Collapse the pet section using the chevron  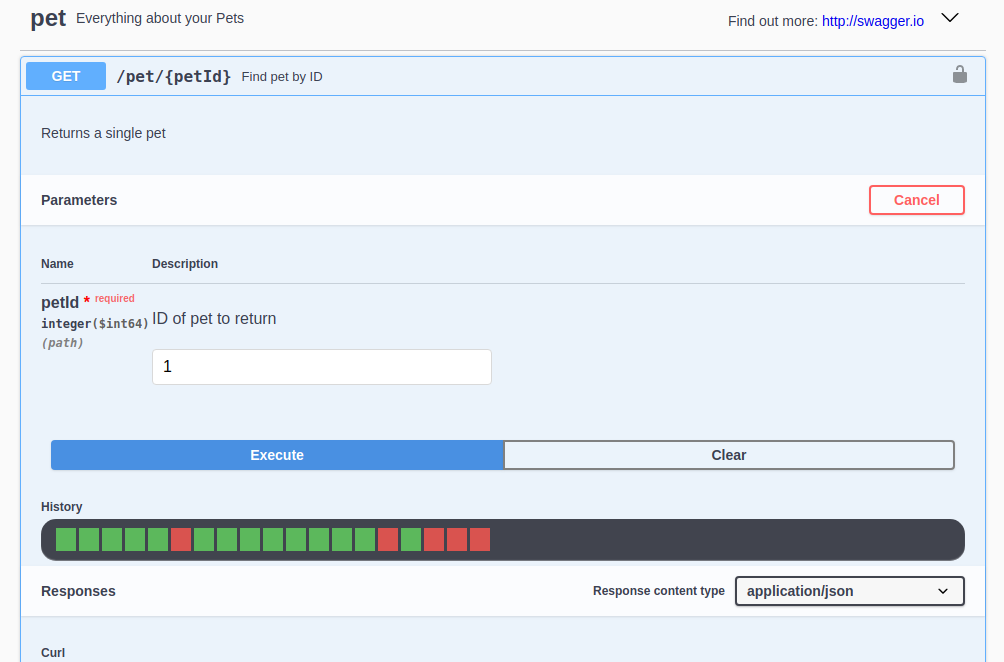(949, 18)
